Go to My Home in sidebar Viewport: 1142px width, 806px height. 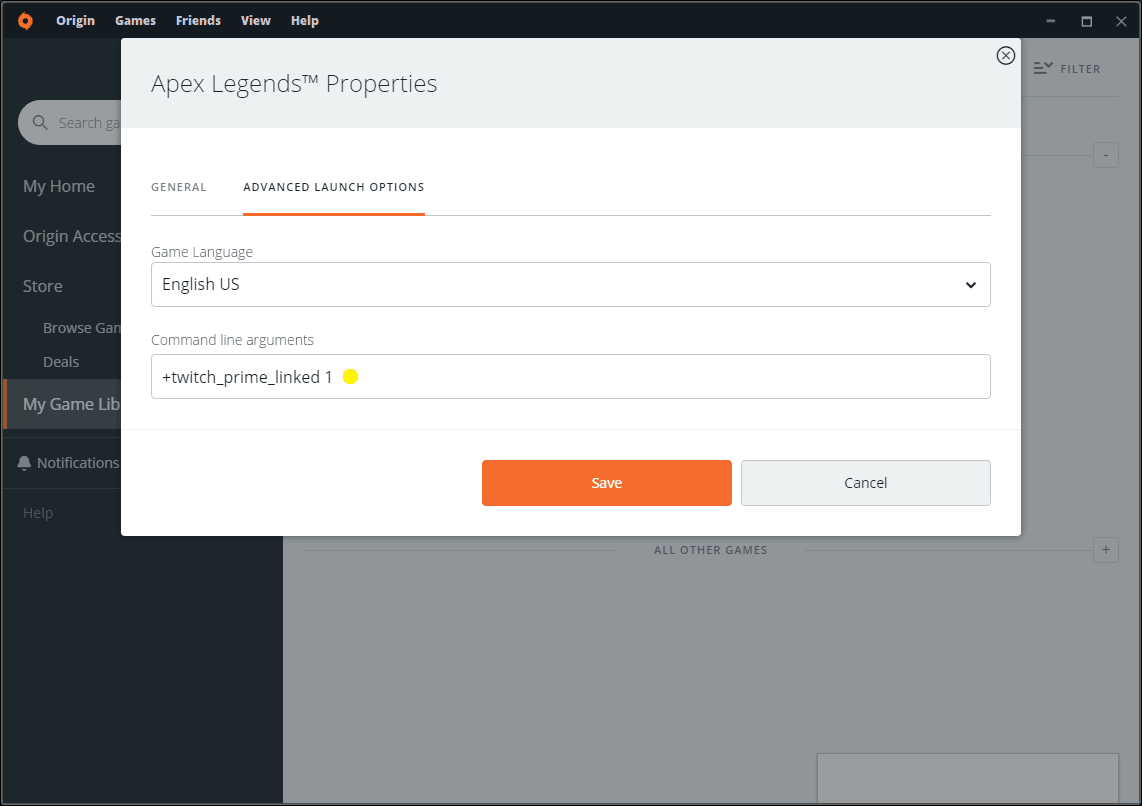tap(59, 186)
